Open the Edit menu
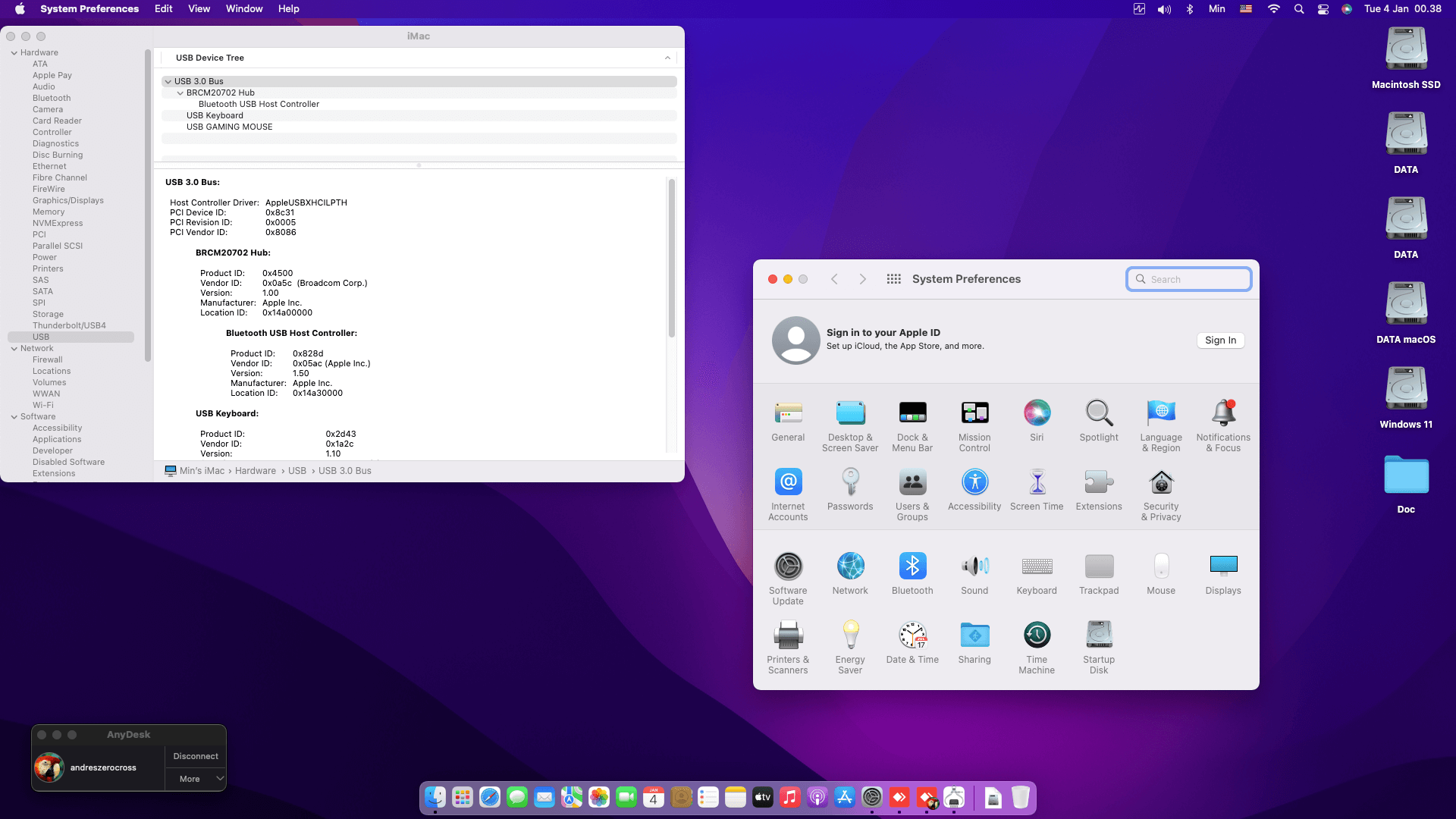 pyautogui.click(x=163, y=9)
